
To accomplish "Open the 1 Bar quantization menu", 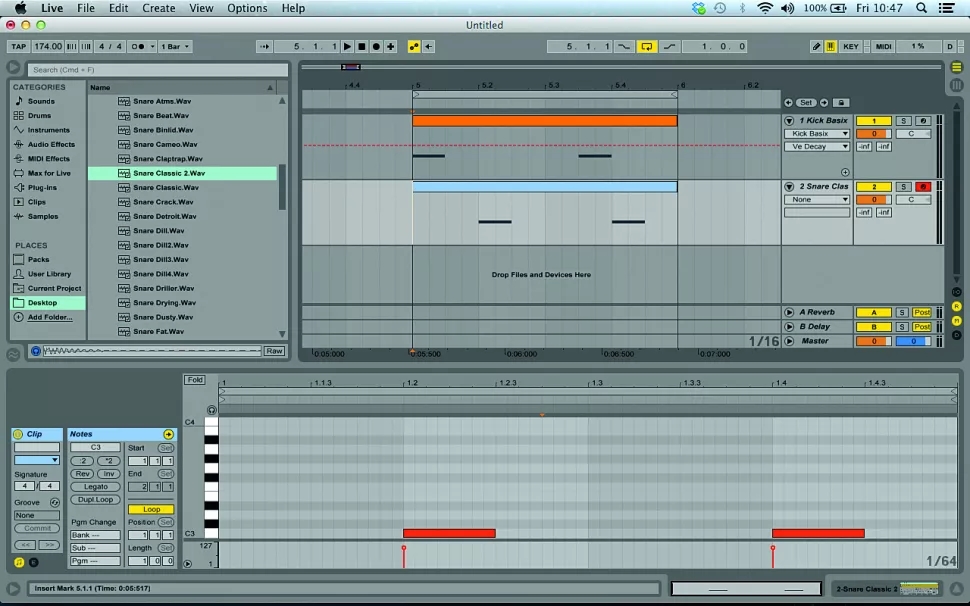I will [x=175, y=47].
